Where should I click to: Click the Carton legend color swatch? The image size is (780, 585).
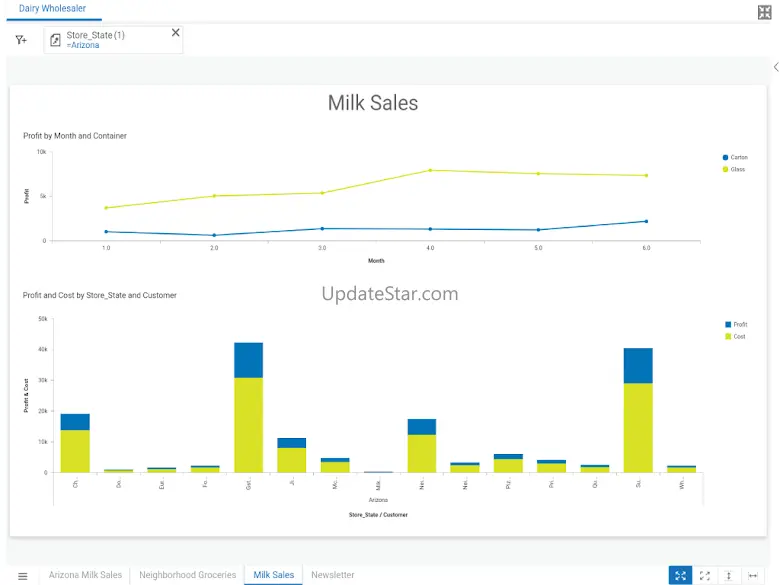[x=726, y=158]
